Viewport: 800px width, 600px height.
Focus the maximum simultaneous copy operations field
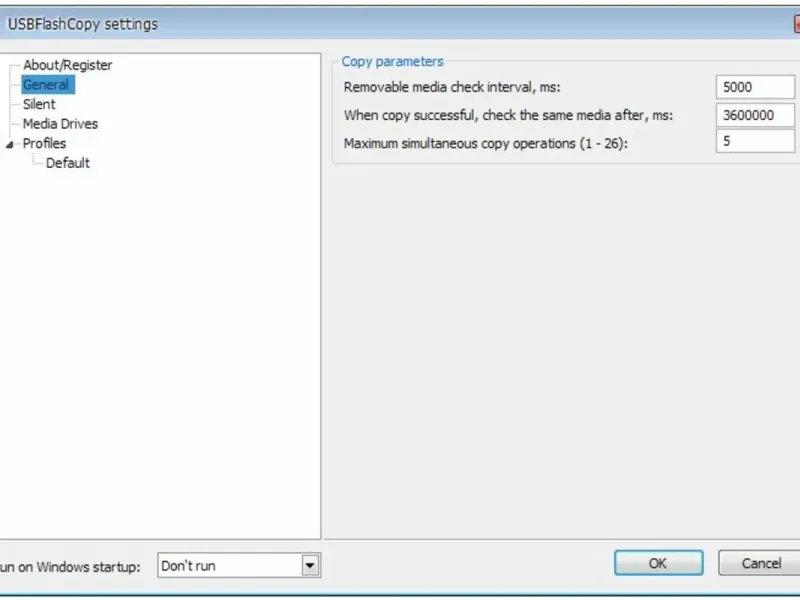point(755,141)
